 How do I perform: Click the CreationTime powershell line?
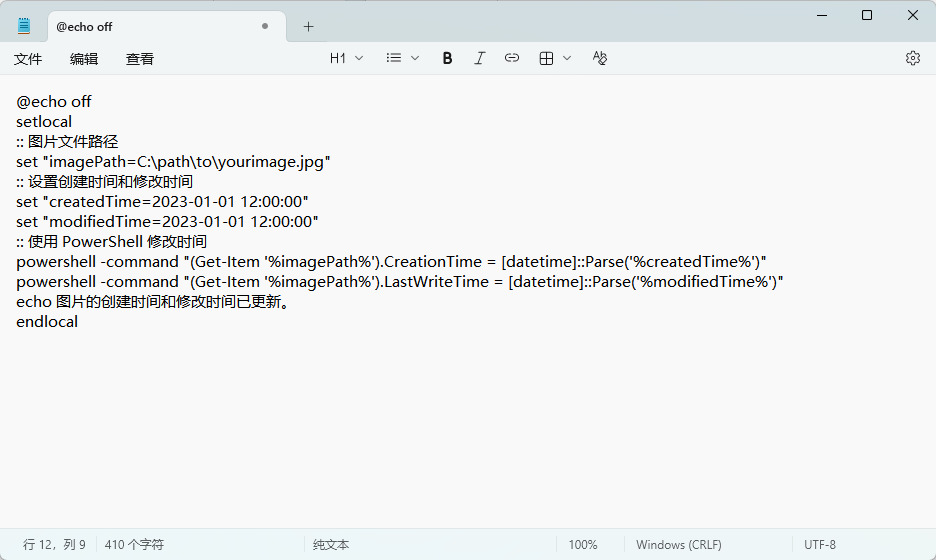(x=391, y=261)
